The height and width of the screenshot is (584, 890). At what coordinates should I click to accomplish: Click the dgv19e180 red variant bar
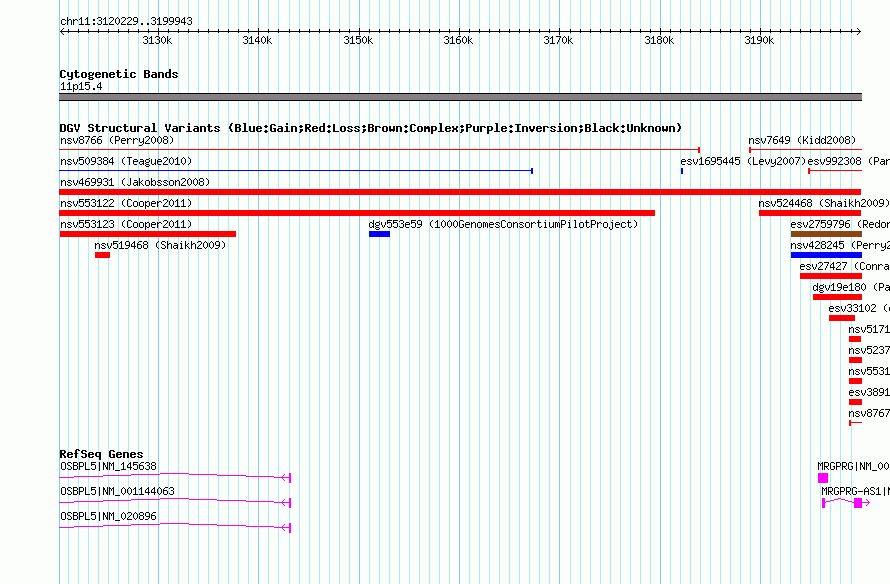[837, 297]
